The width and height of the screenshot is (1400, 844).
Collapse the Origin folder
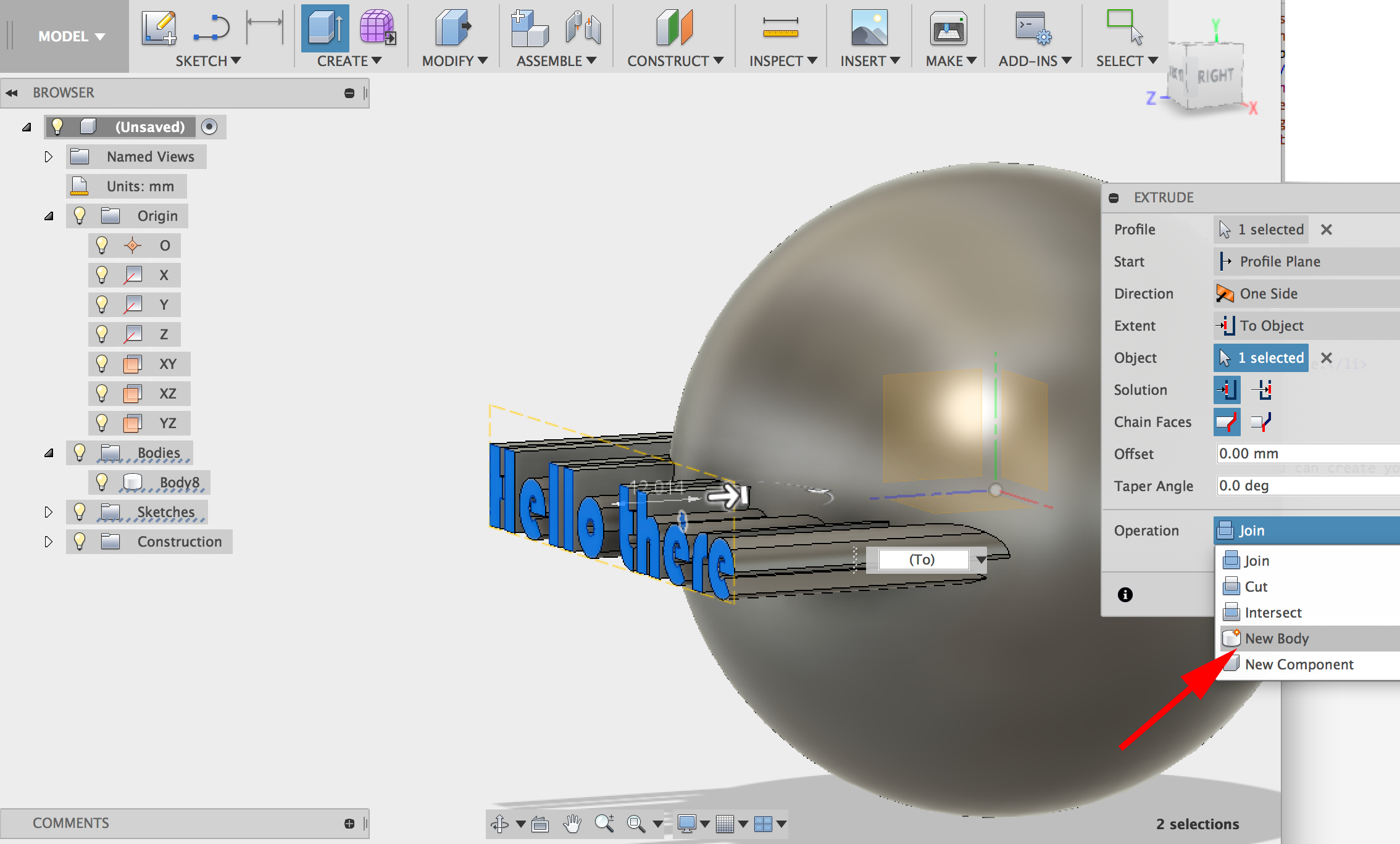(x=49, y=217)
